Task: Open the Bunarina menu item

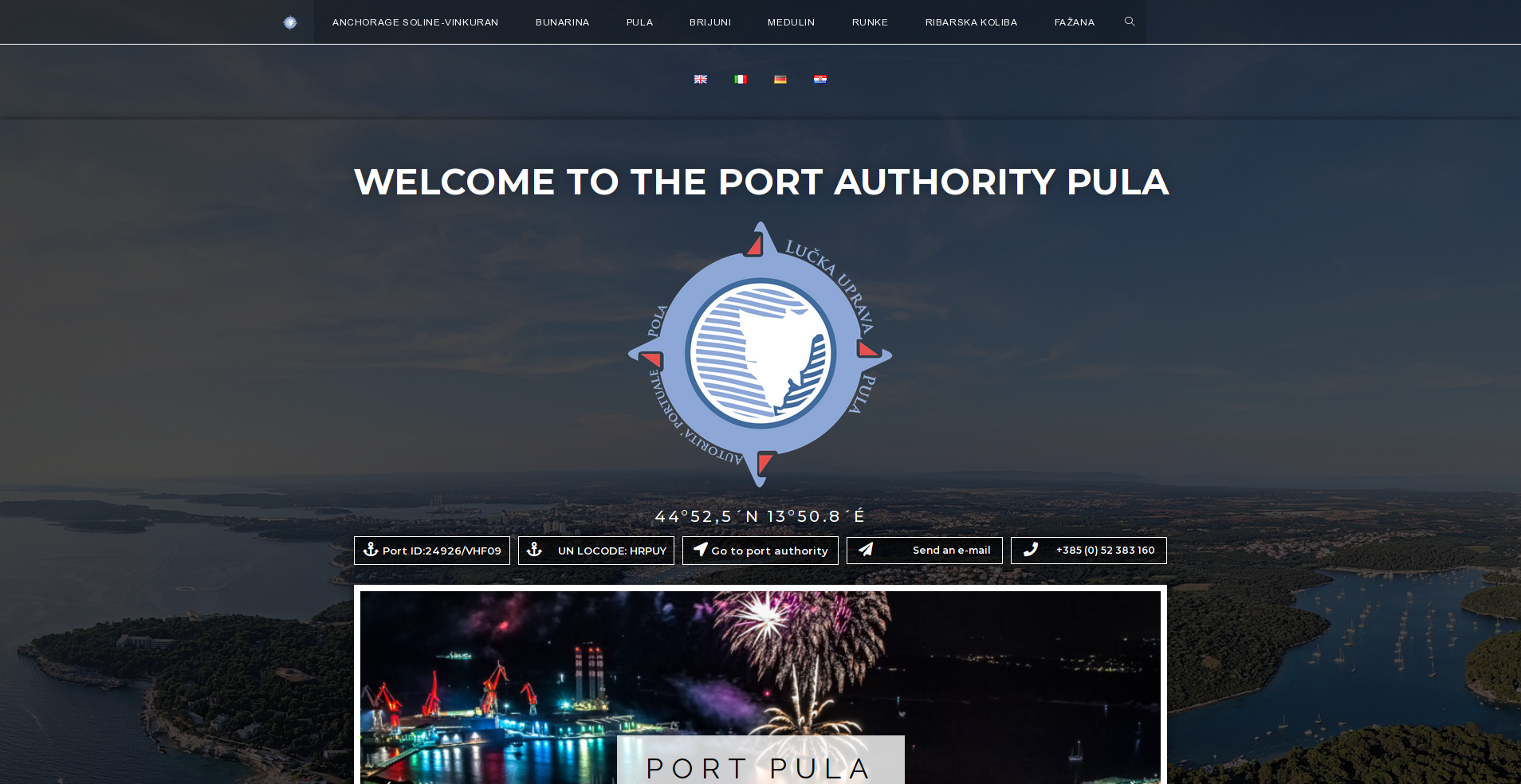Action: pyautogui.click(x=562, y=22)
